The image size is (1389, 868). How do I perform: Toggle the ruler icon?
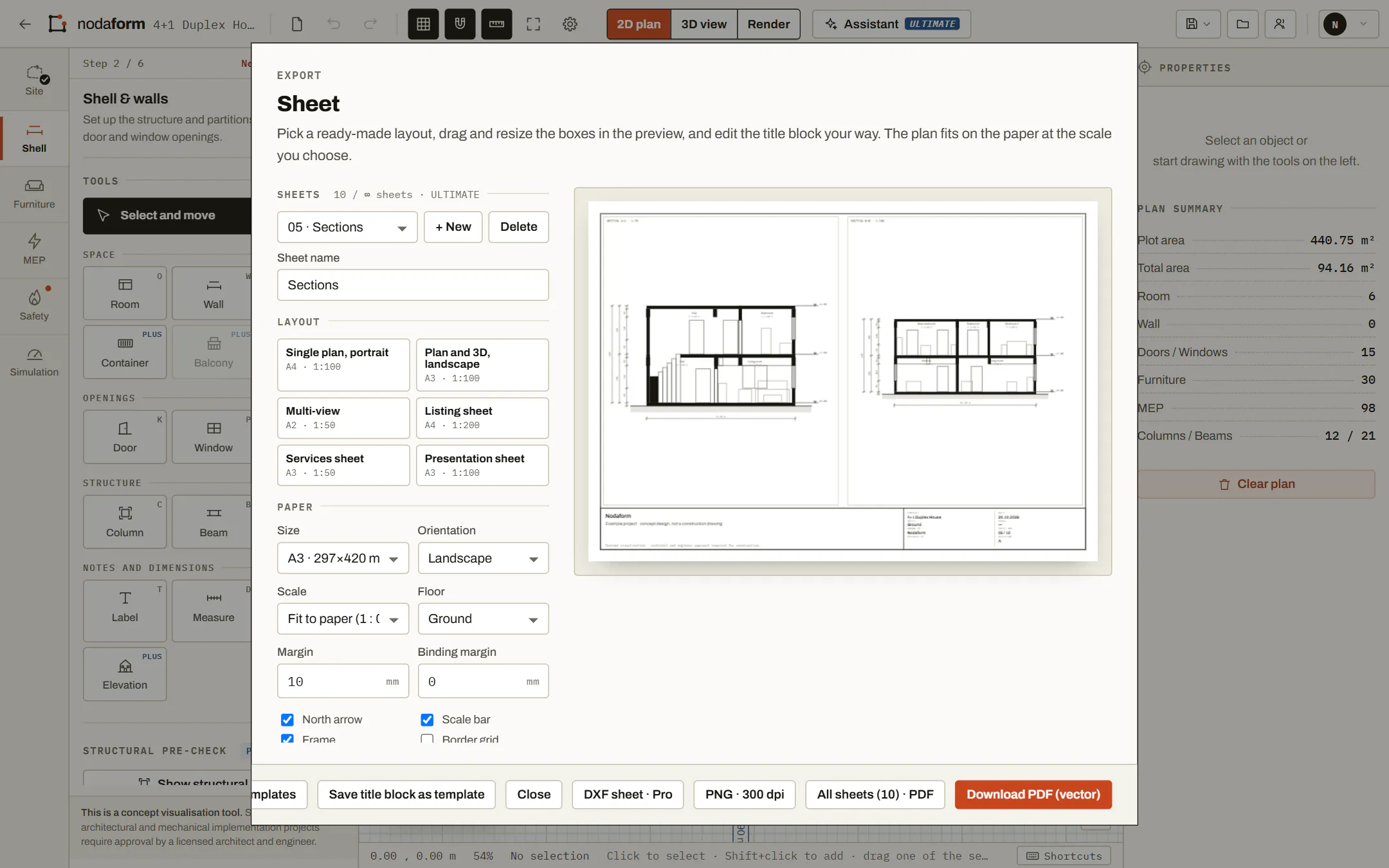[496, 24]
